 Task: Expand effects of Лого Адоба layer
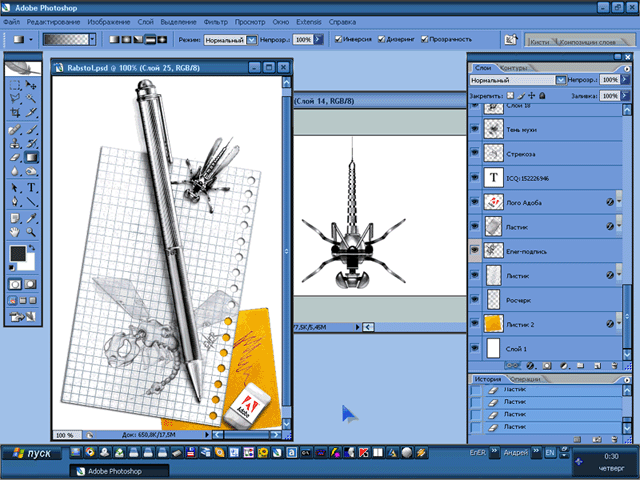click(x=619, y=201)
